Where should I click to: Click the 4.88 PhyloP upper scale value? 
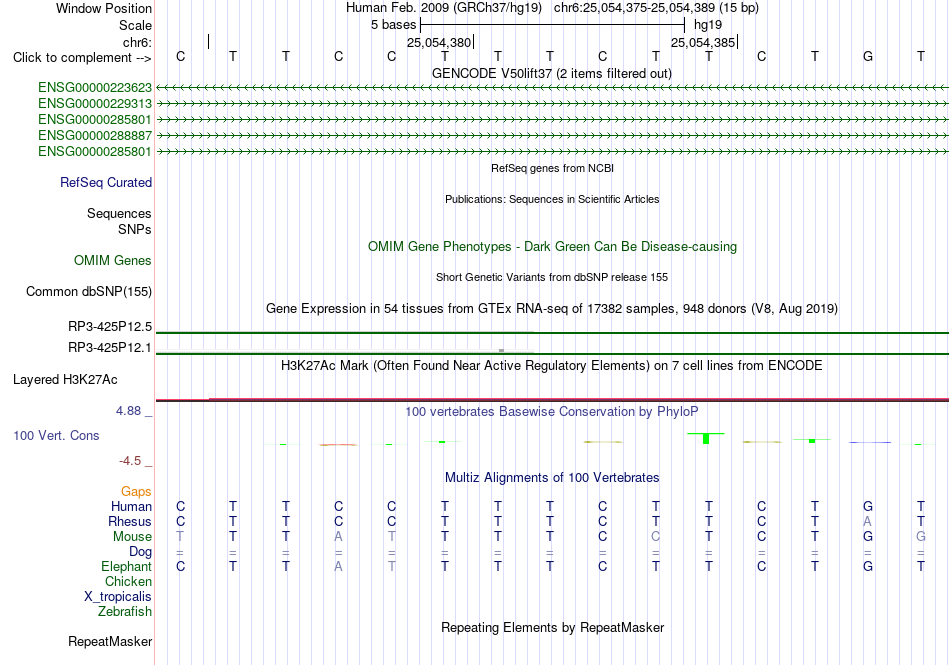128,411
